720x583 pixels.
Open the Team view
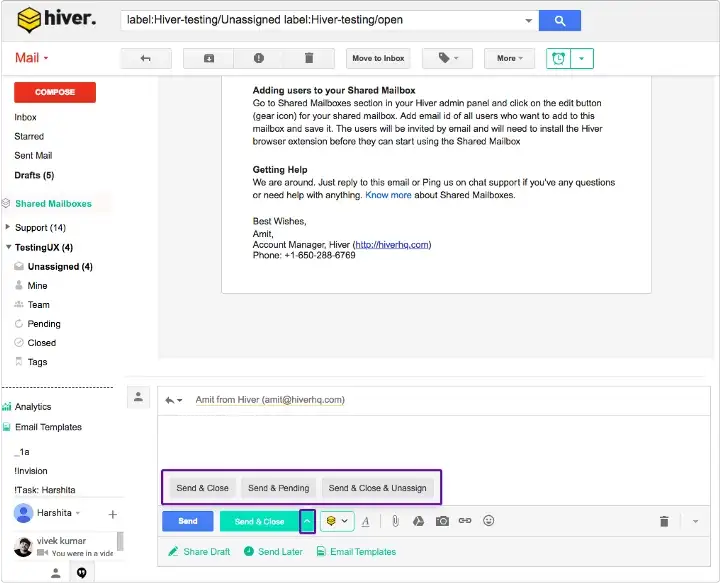(x=38, y=305)
